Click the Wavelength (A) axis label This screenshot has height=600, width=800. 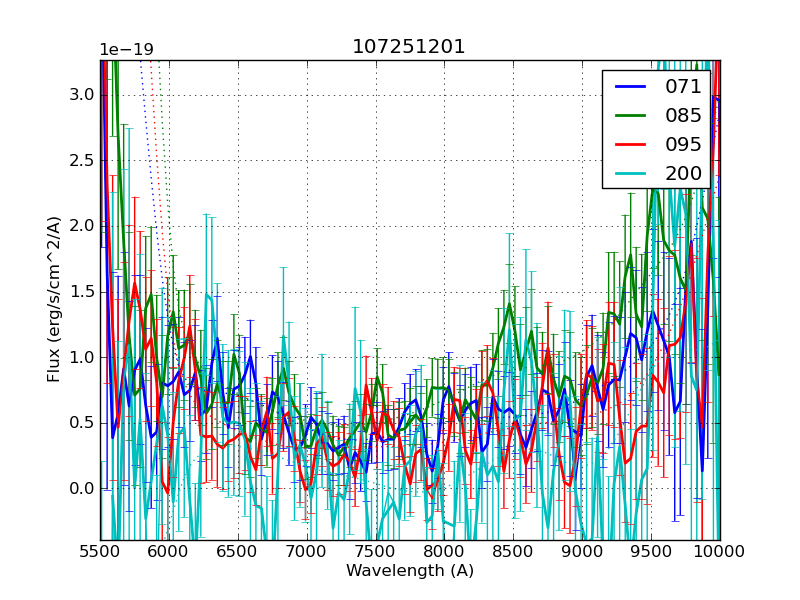click(410, 571)
